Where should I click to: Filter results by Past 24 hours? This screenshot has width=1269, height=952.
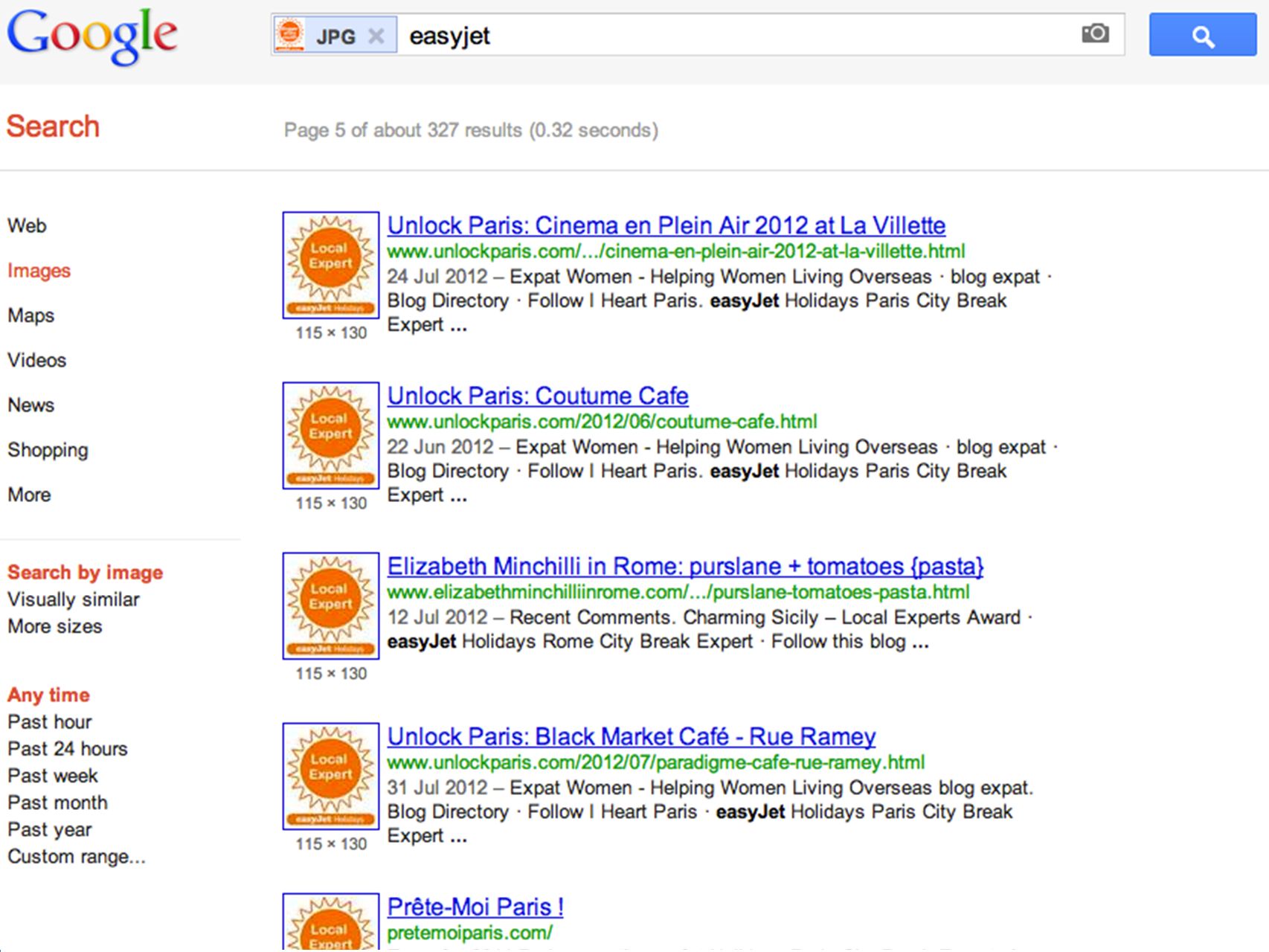68,749
